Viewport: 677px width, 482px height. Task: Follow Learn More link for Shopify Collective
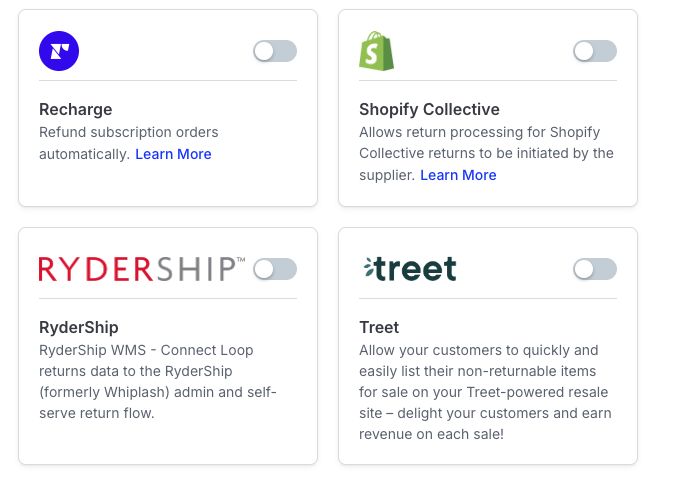458,175
